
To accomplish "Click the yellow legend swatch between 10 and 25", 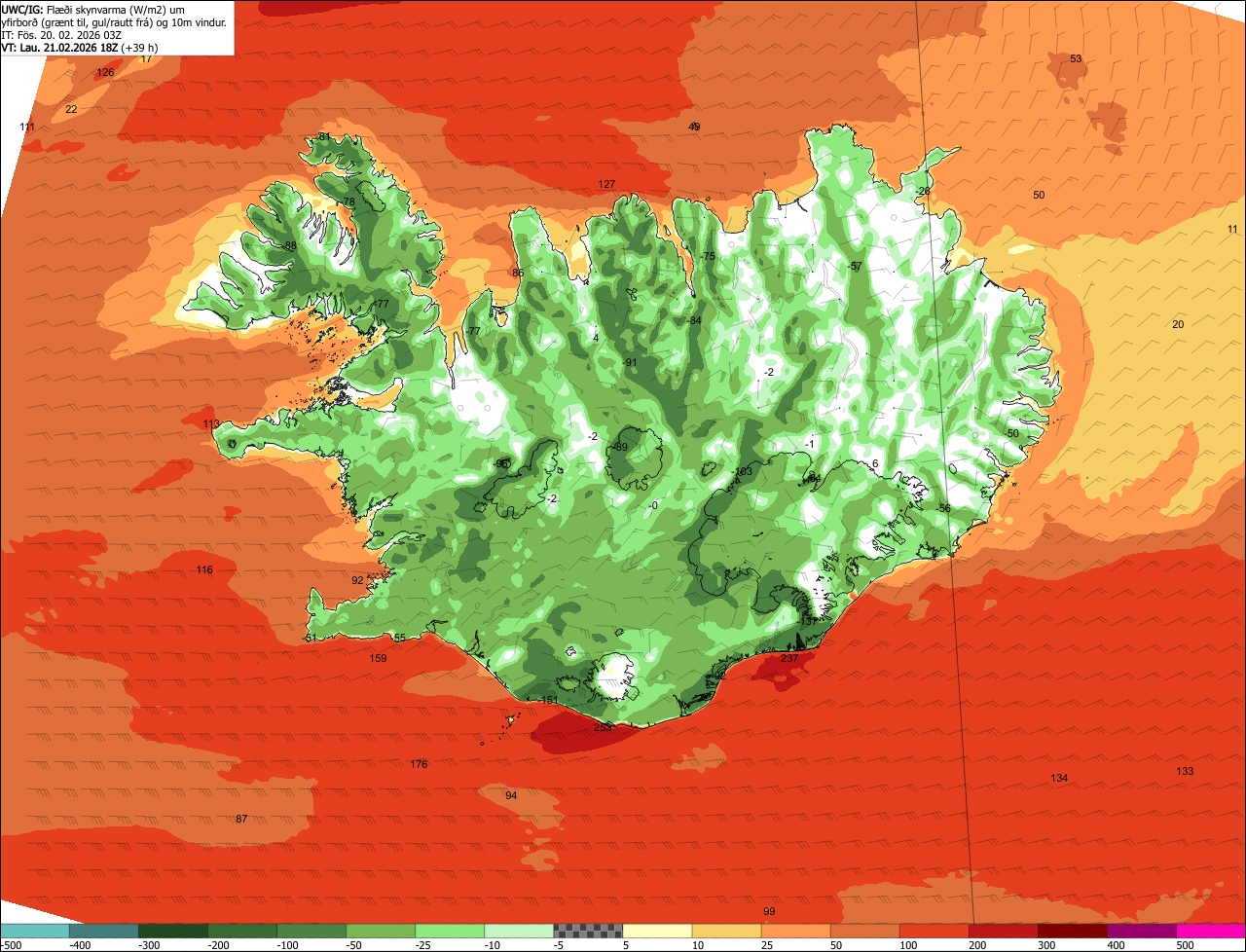I will [727, 932].
